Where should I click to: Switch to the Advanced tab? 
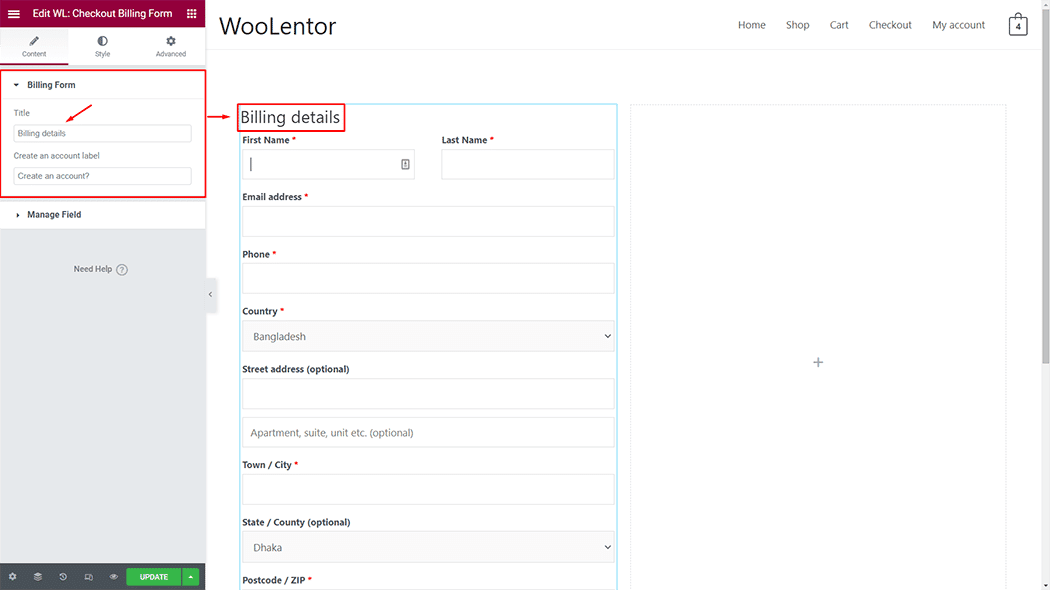coord(171,46)
